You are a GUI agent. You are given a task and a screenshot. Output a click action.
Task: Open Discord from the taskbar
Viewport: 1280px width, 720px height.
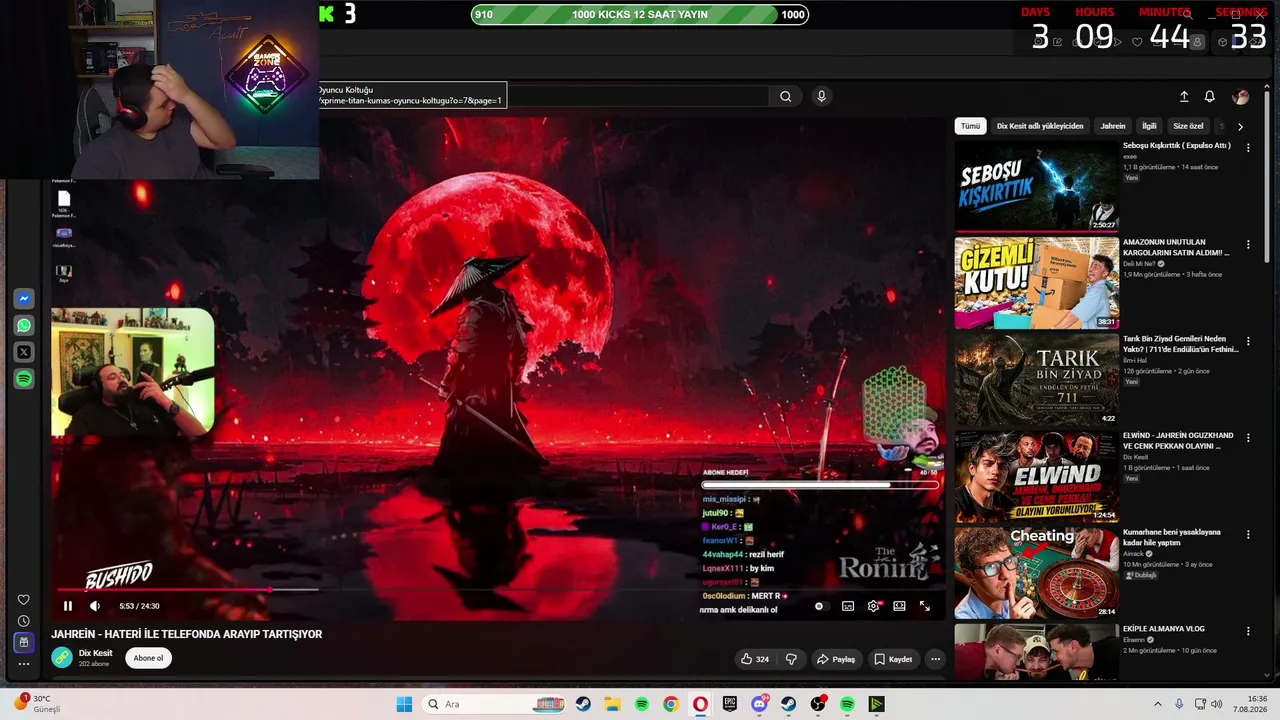[759, 704]
